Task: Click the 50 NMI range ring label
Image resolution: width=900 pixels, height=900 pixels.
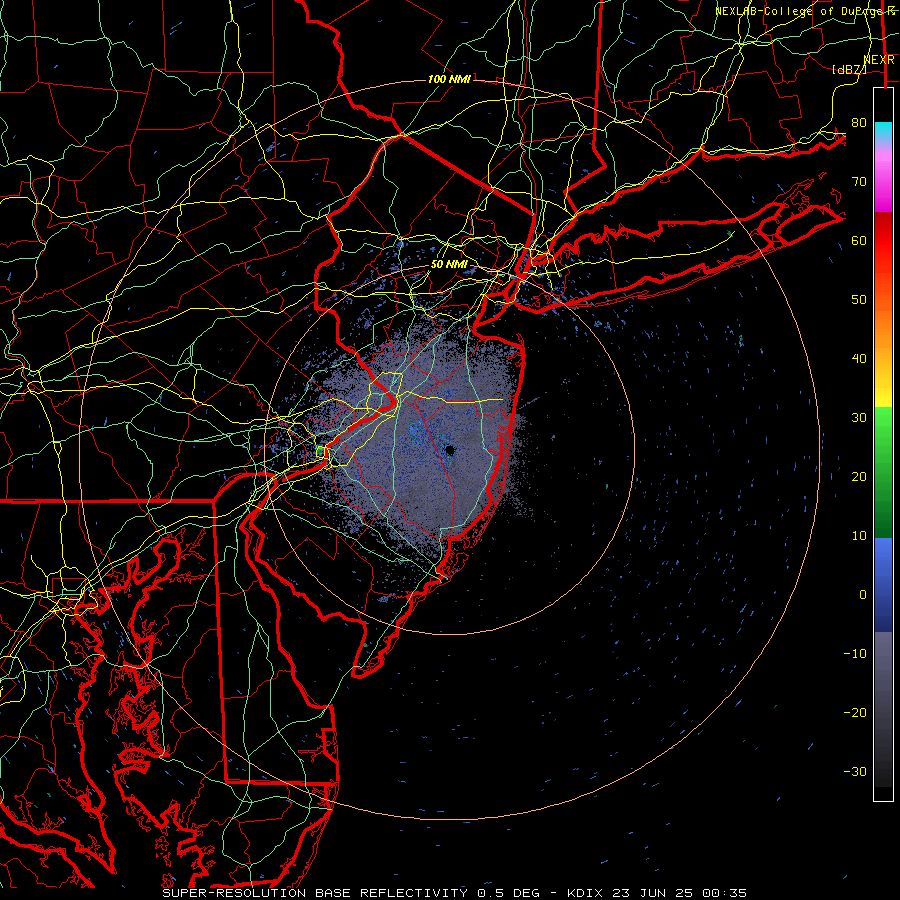Action: (449, 264)
